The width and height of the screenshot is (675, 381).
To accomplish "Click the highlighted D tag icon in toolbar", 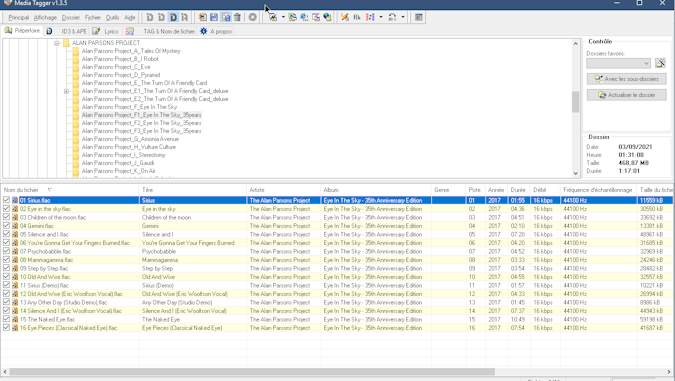I will click(173, 17).
